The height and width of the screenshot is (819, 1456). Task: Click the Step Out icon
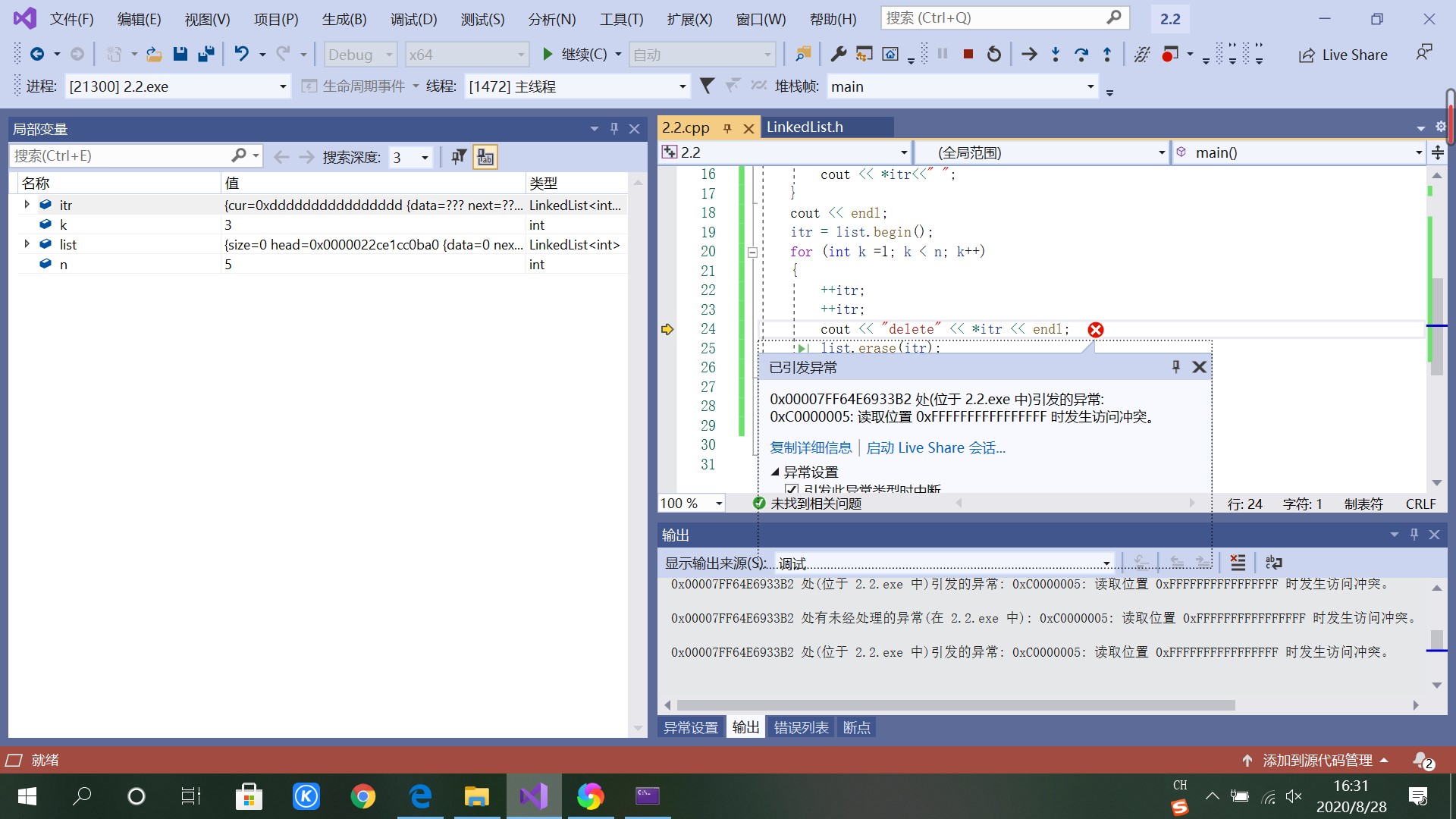click(1107, 54)
